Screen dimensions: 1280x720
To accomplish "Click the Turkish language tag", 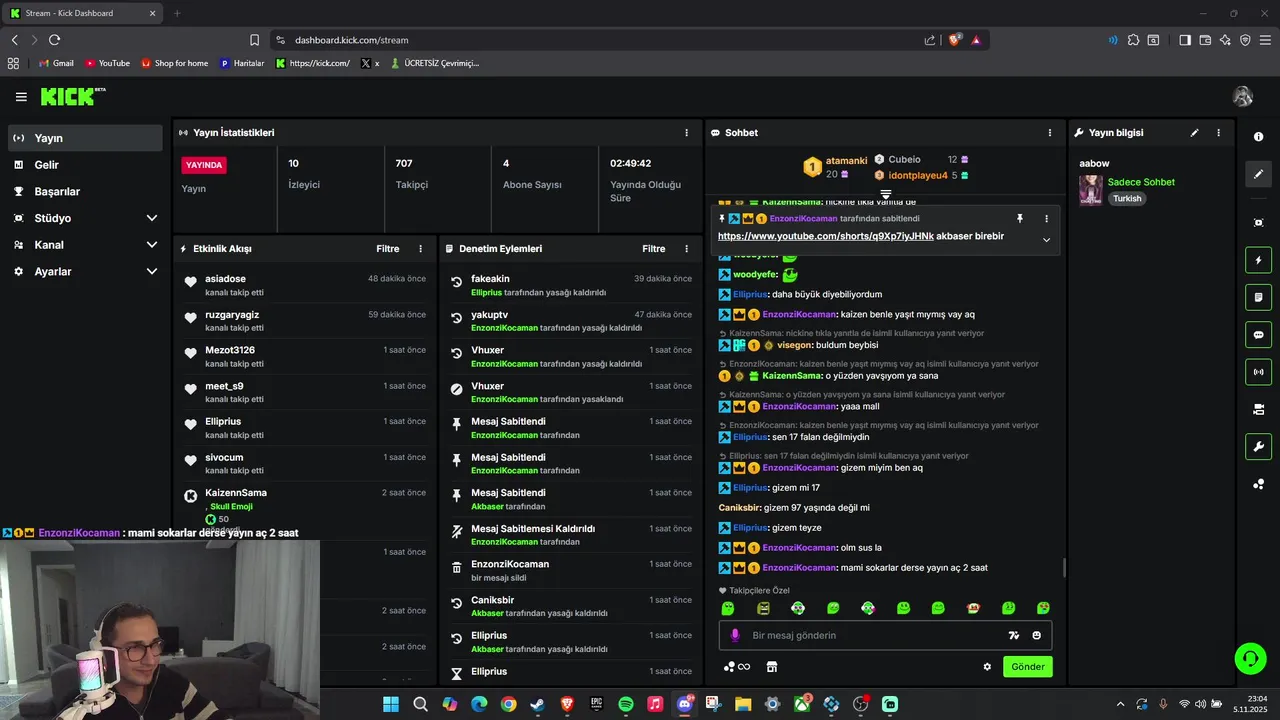I will pyautogui.click(x=1127, y=199).
